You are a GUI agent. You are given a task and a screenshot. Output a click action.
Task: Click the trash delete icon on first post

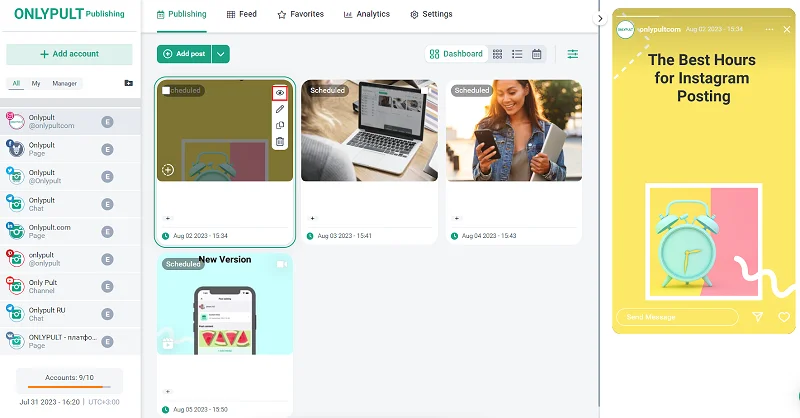[280, 142]
